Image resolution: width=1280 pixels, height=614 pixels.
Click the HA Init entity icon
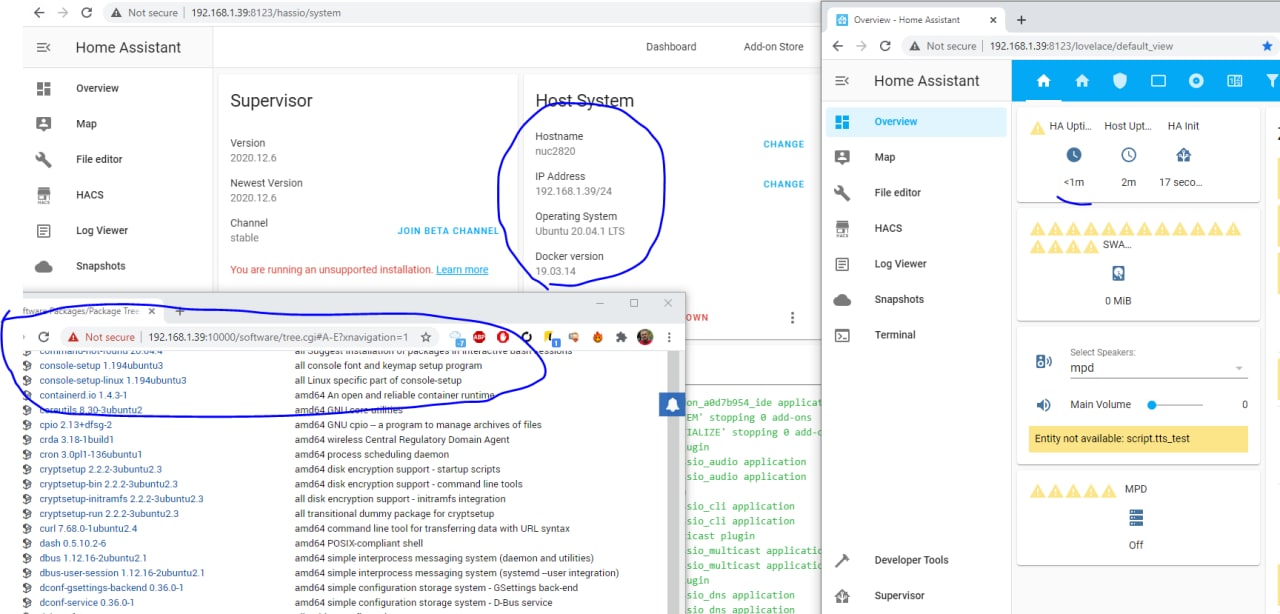pos(1184,155)
